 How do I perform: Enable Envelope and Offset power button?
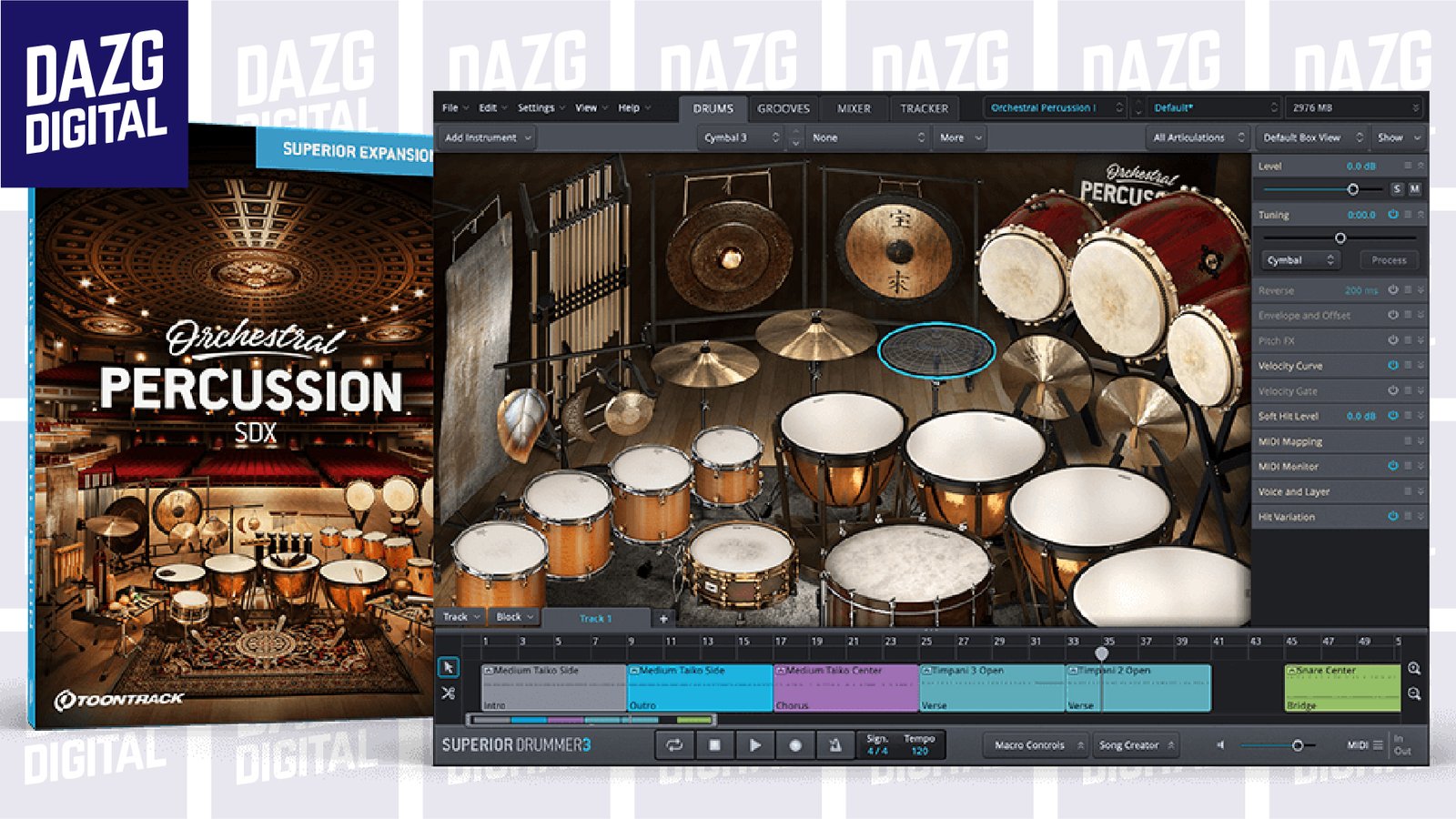point(1392,315)
